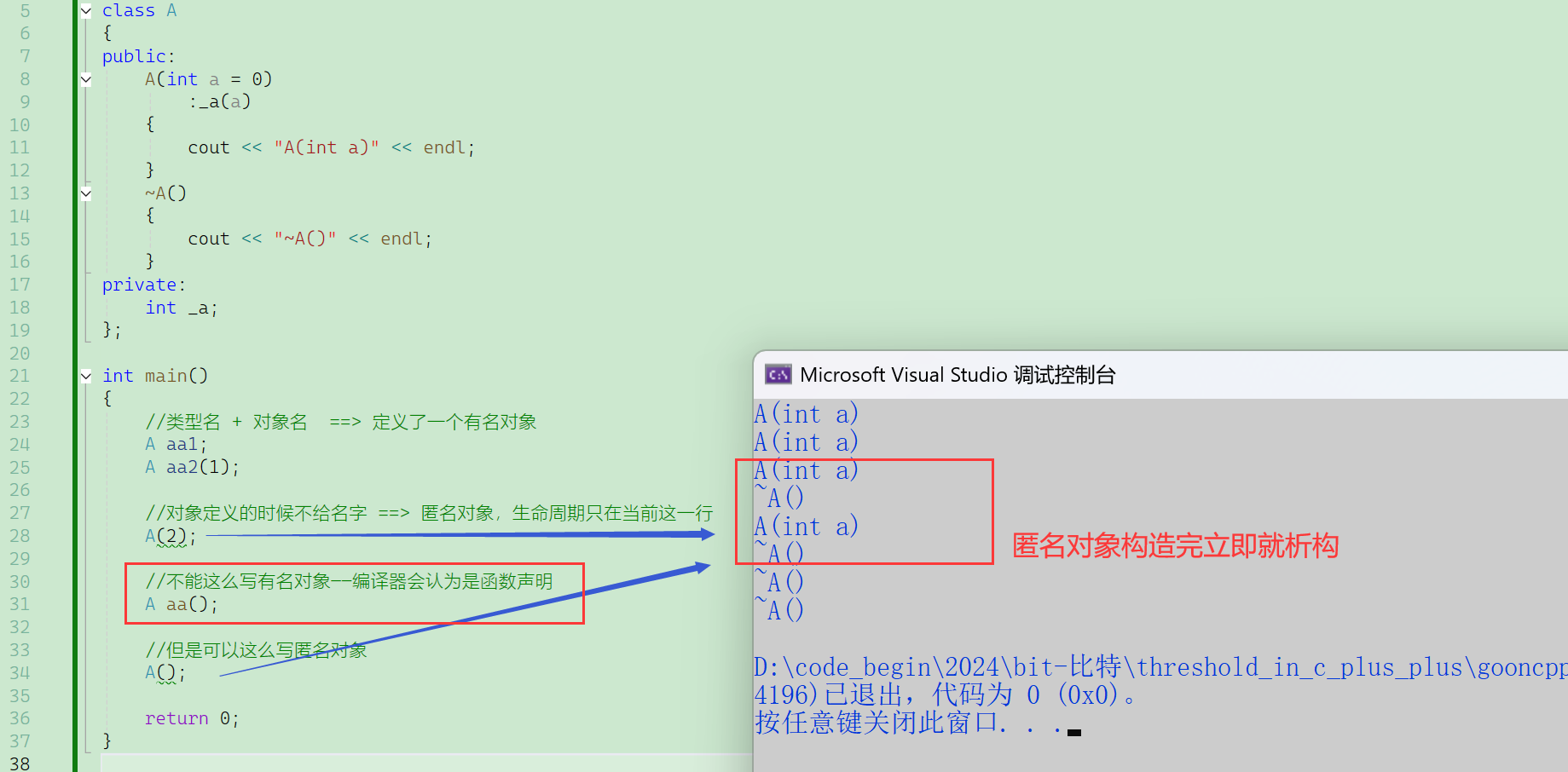1568x772 pixels.
Task: Click the 'A aa();' declaration line
Action: point(182,604)
